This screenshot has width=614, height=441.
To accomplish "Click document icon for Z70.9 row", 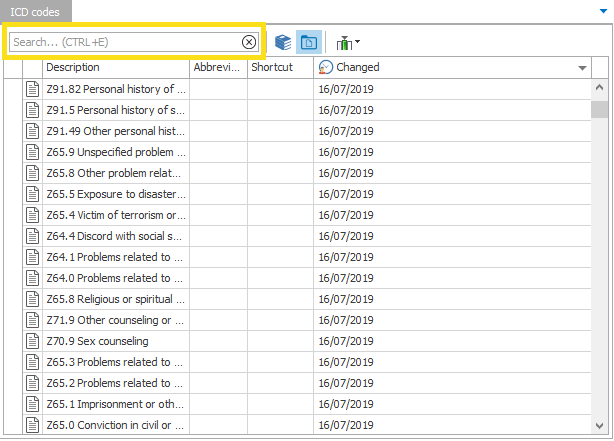I will (33, 341).
